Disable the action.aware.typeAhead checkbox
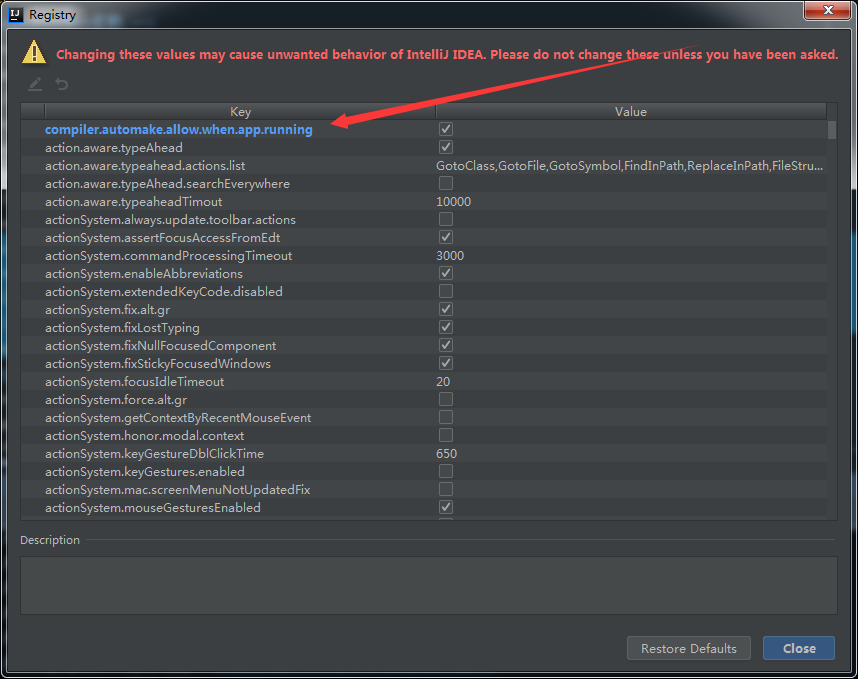 click(445, 147)
